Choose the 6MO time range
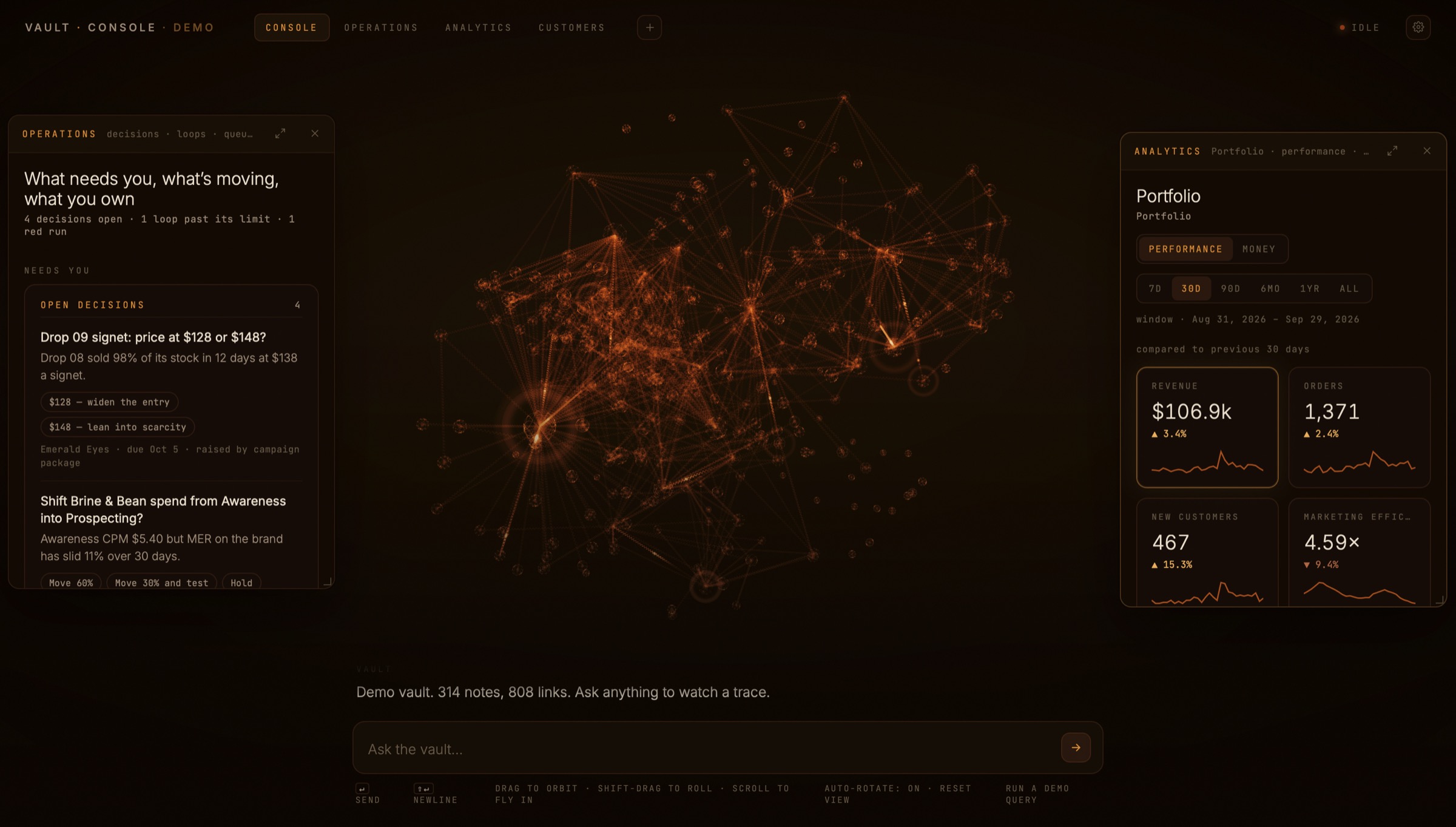Screen dimensions: 1456x827 click(1270, 289)
